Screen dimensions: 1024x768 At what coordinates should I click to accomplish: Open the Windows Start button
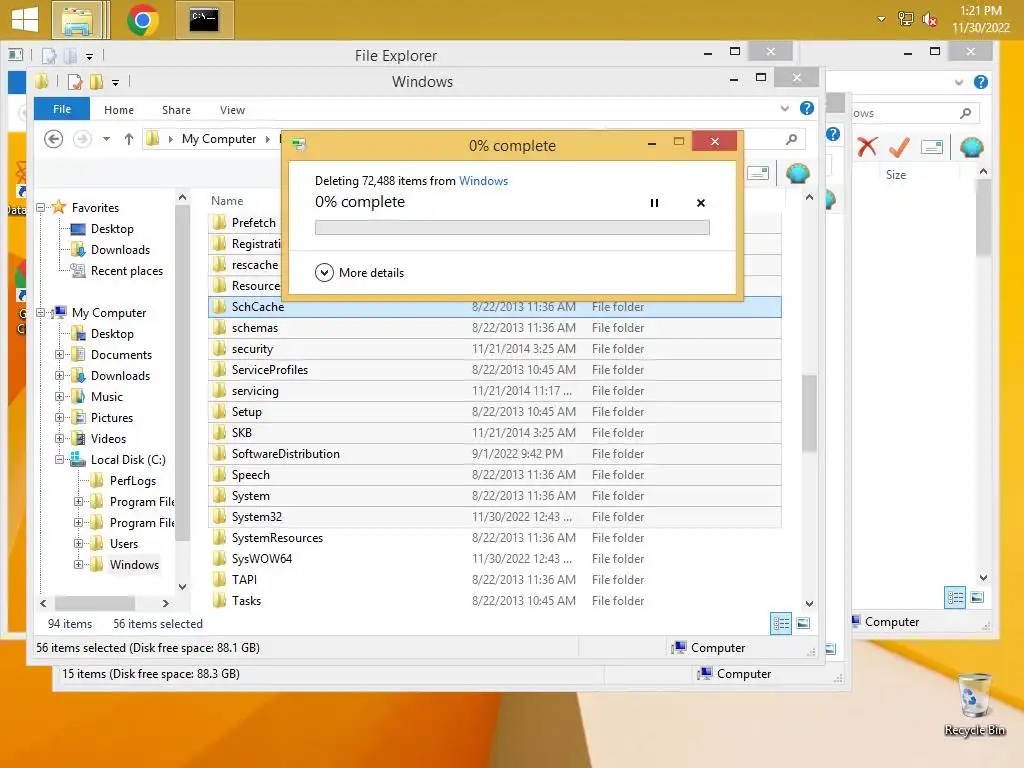click(x=25, y=20)
